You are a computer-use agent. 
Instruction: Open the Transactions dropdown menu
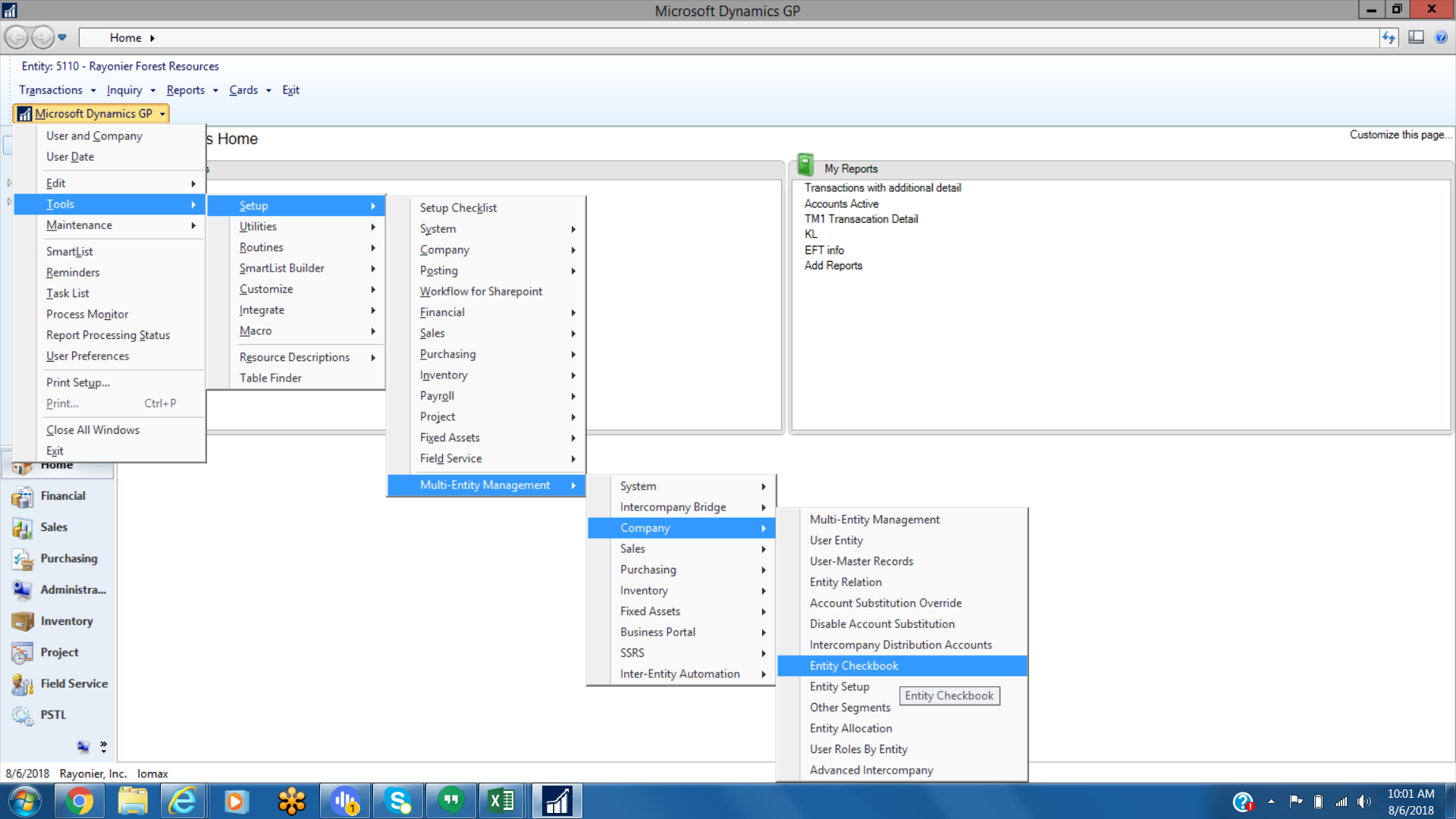57,90
